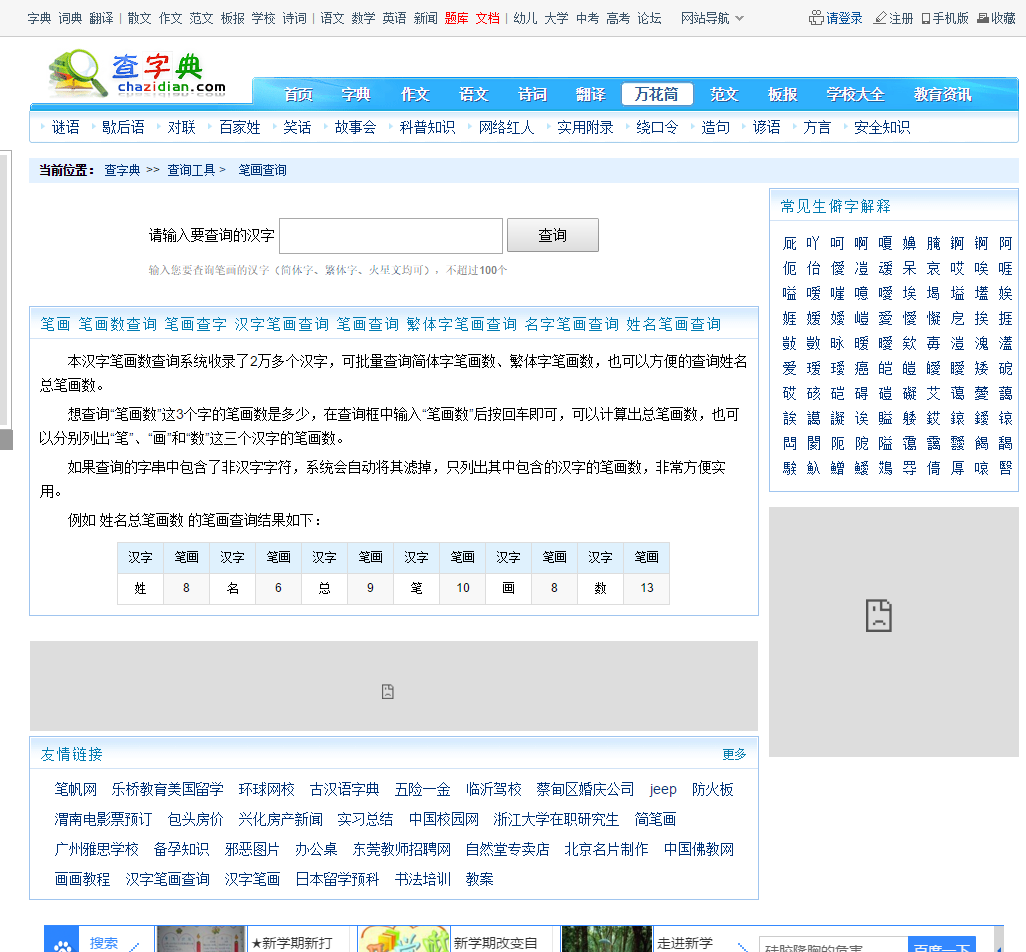This screenshot has width=1026, height=952.
Task: Select 百家姓 in the sub-navigation bar
Action: (x=240, y=127)
